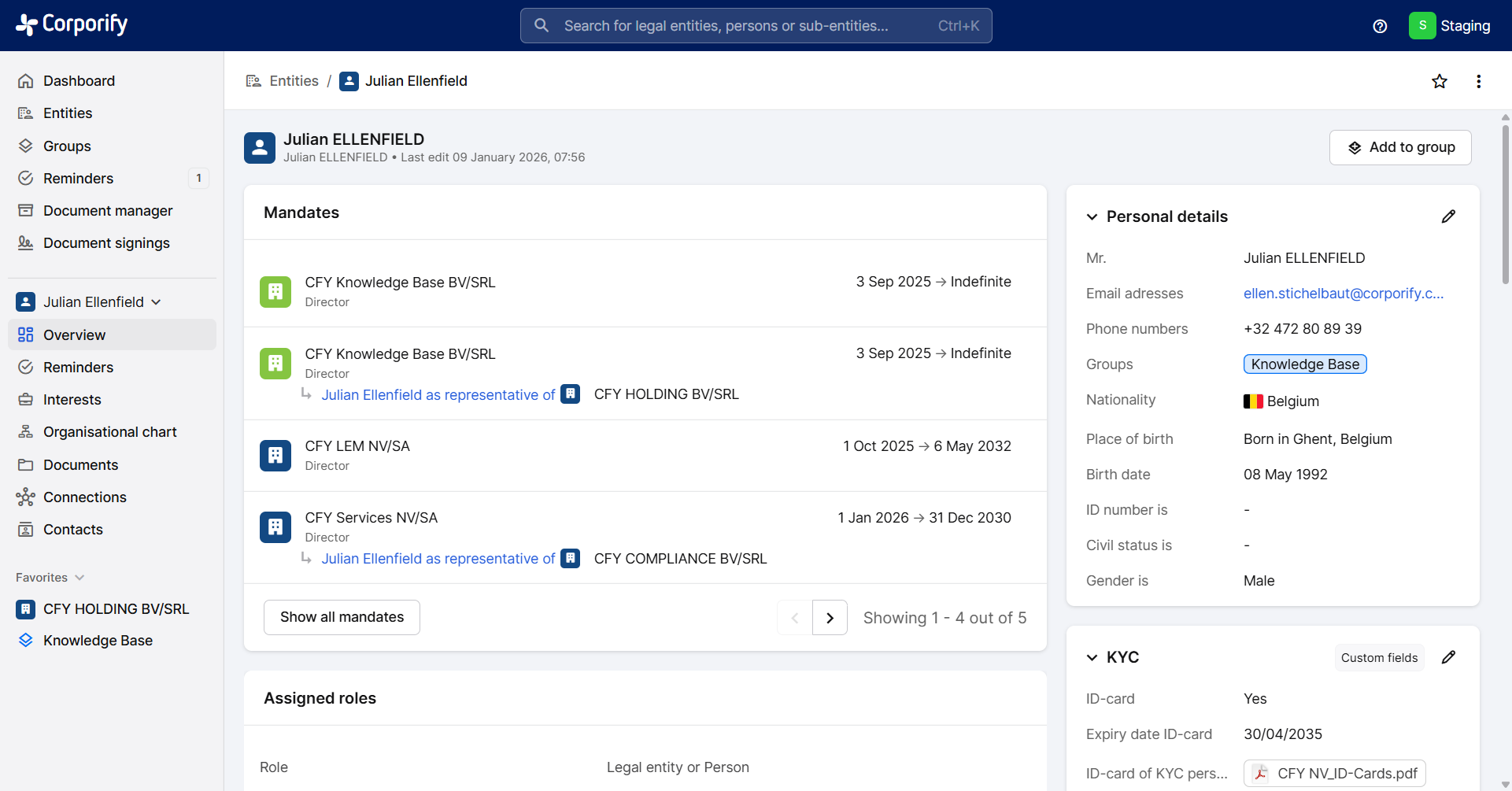This screenshot has height=791, width=1512.
Task: Collapse the Favorites list
Action: coord(79,578)
